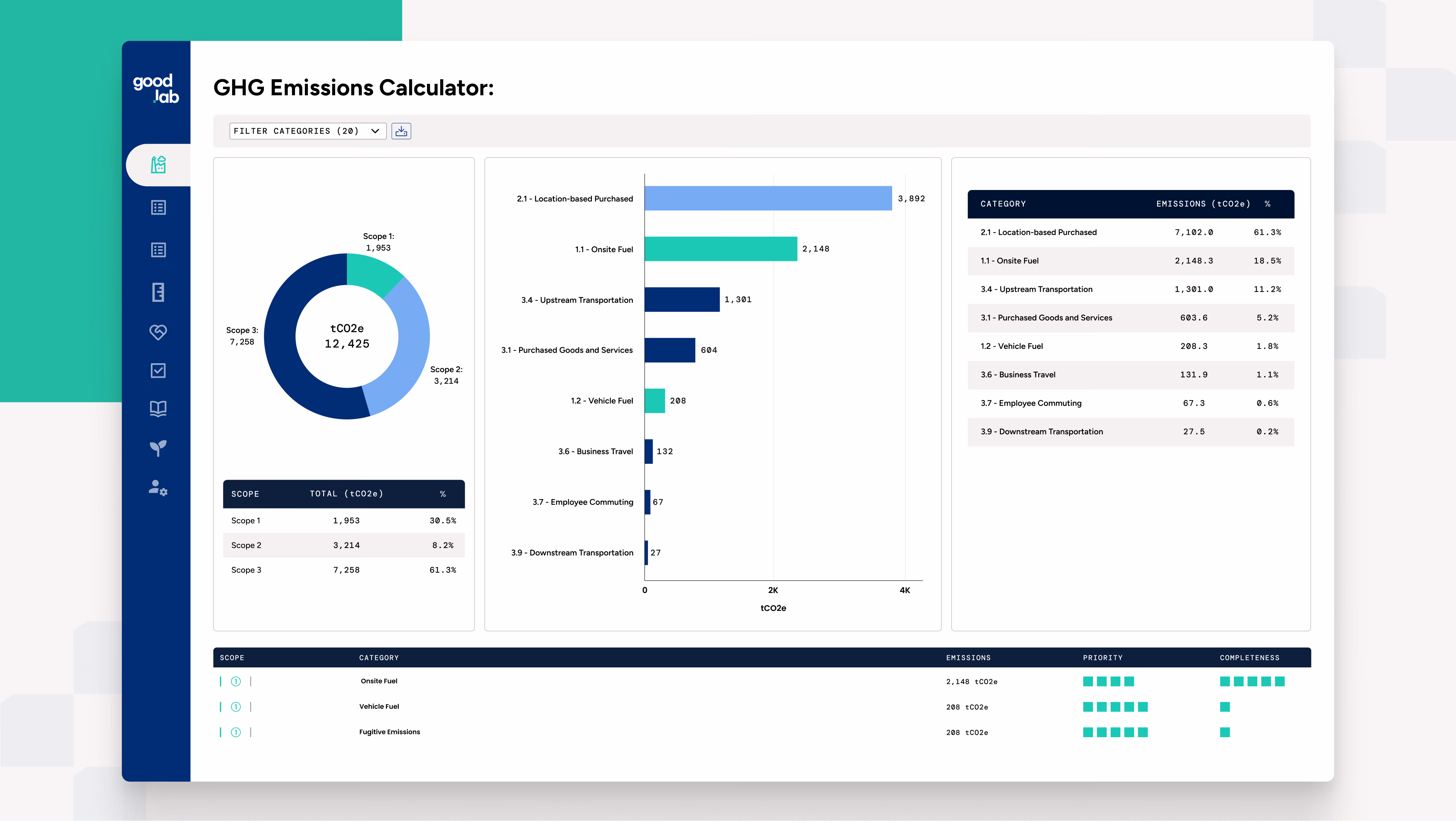Open the emissions calculator sidebar icon
Image resolution: width=1456 pixels, height=821 pixels.
158,165
